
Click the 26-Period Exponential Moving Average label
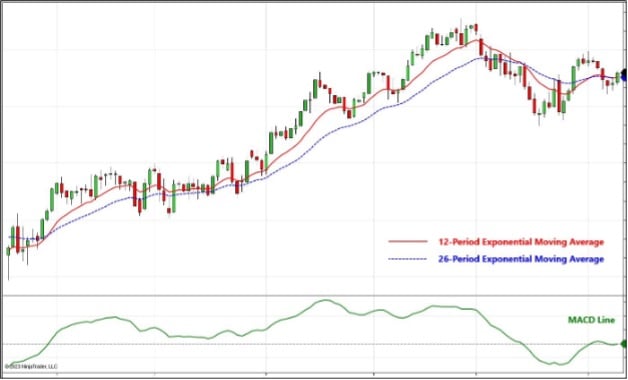(521, 259)
